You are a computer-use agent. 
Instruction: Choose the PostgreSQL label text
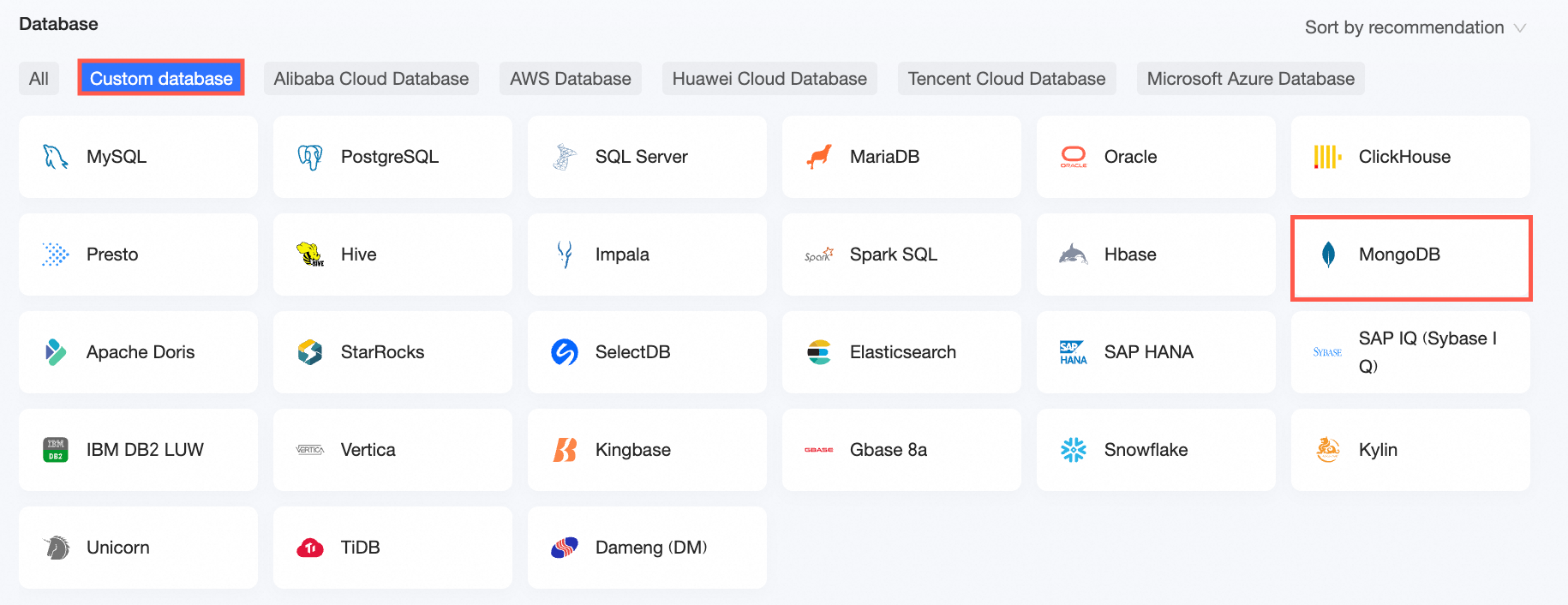[390, 157]
